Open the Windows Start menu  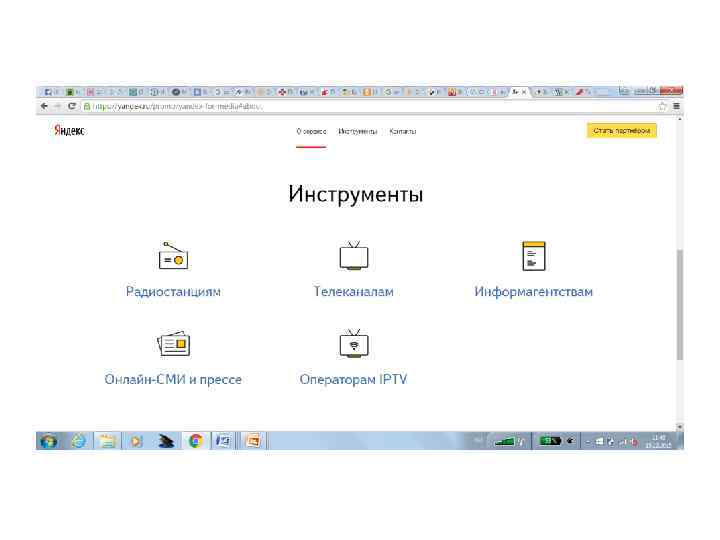tap(48, 441)
